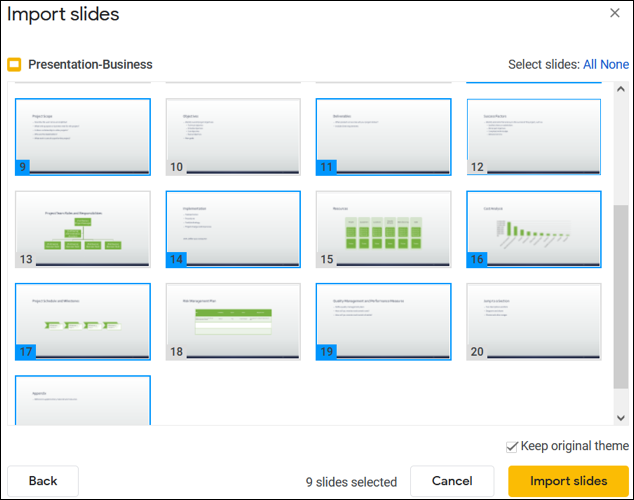
Task: Select slide 12 thumbnail
Action: (533, 137)
